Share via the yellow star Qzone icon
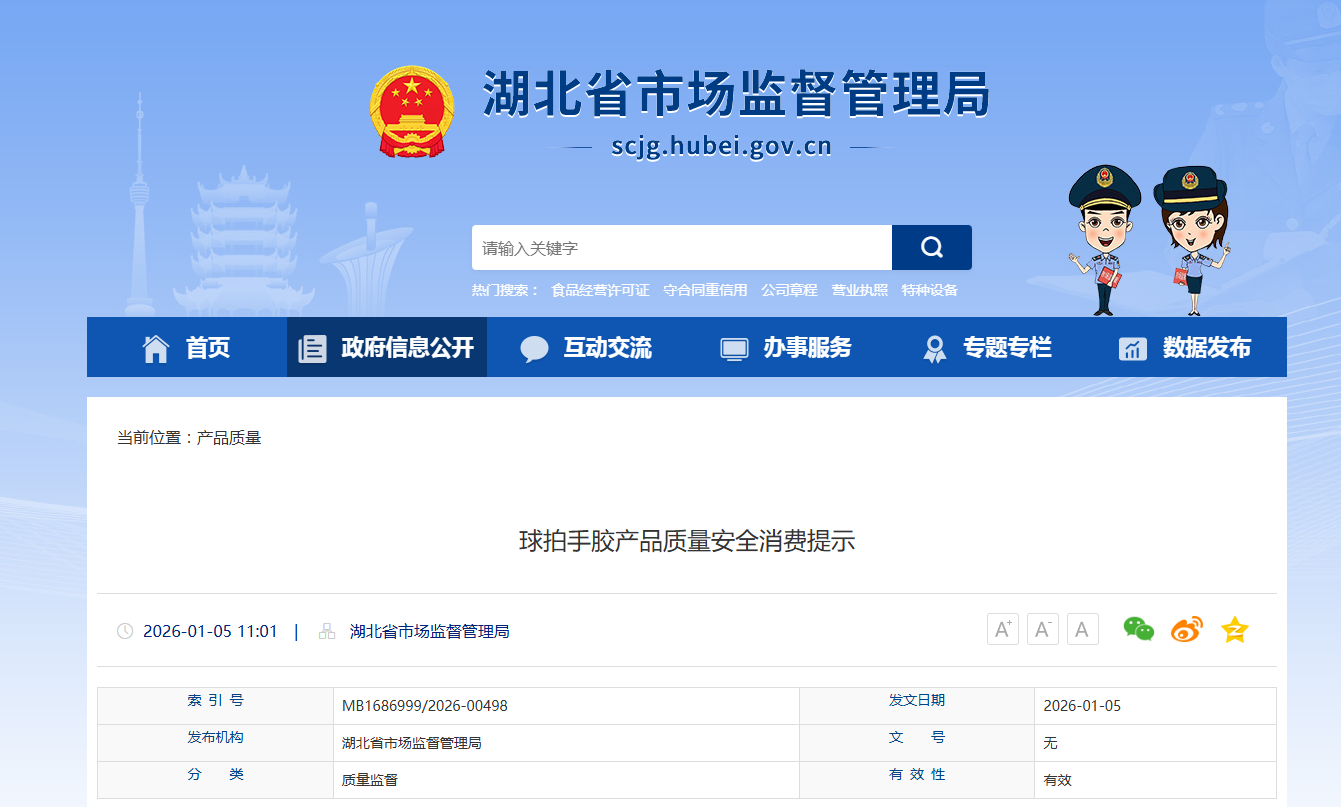This screenshot has width=1341, height=807. tap(1235, 629)
